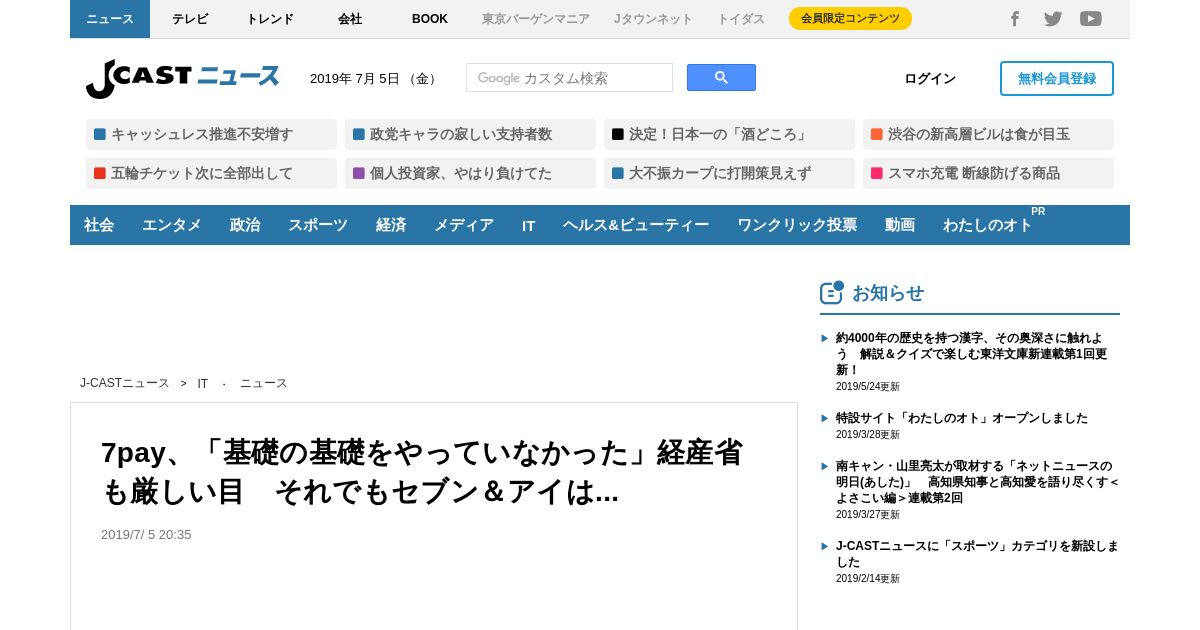Select スポーツ in the category menu
The width and height of the screenshot is (1200, 630).
coord(318,225)
